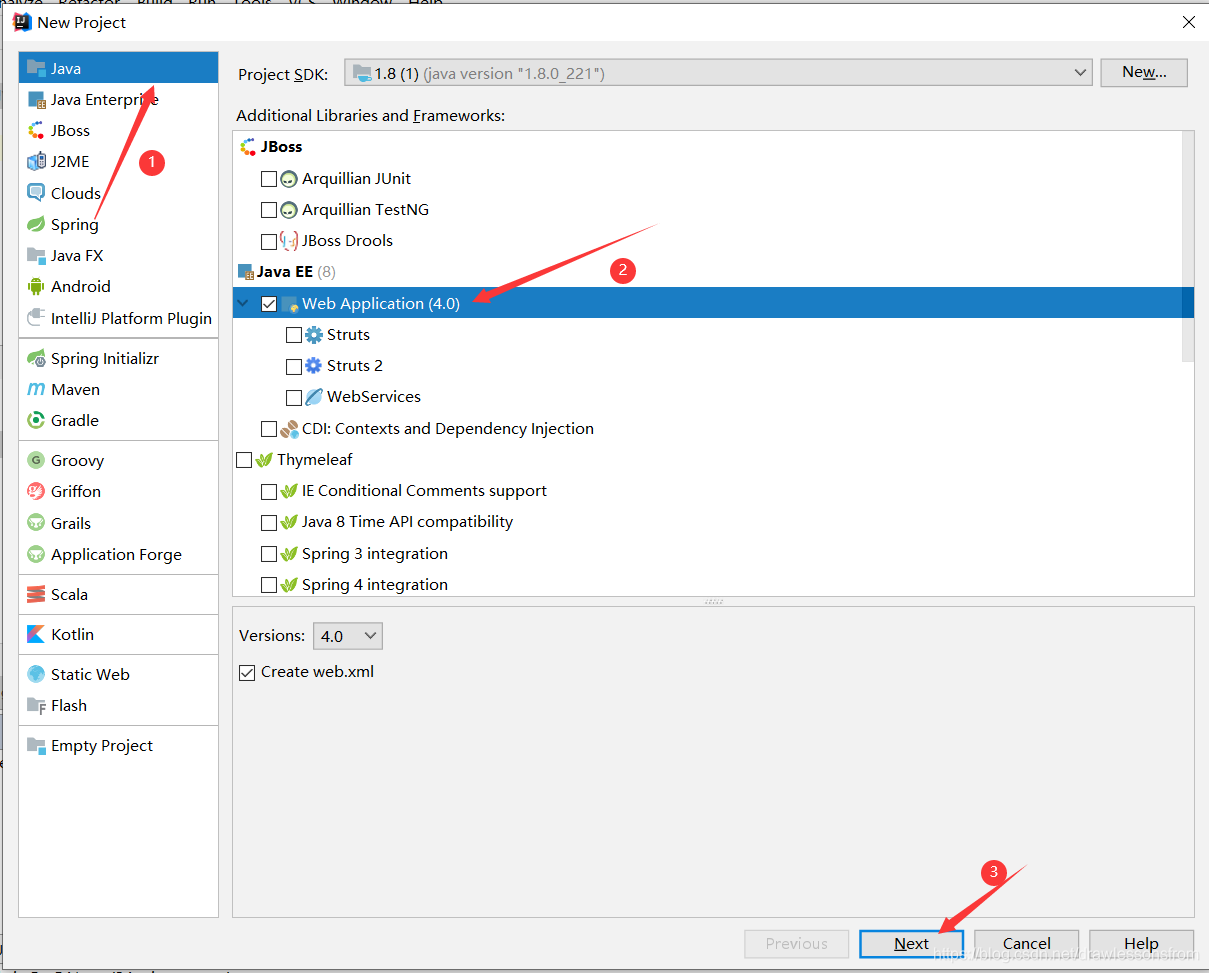Check the WebServices checkbox
The width and height of the screenshot is (1209, 973).
293,396
